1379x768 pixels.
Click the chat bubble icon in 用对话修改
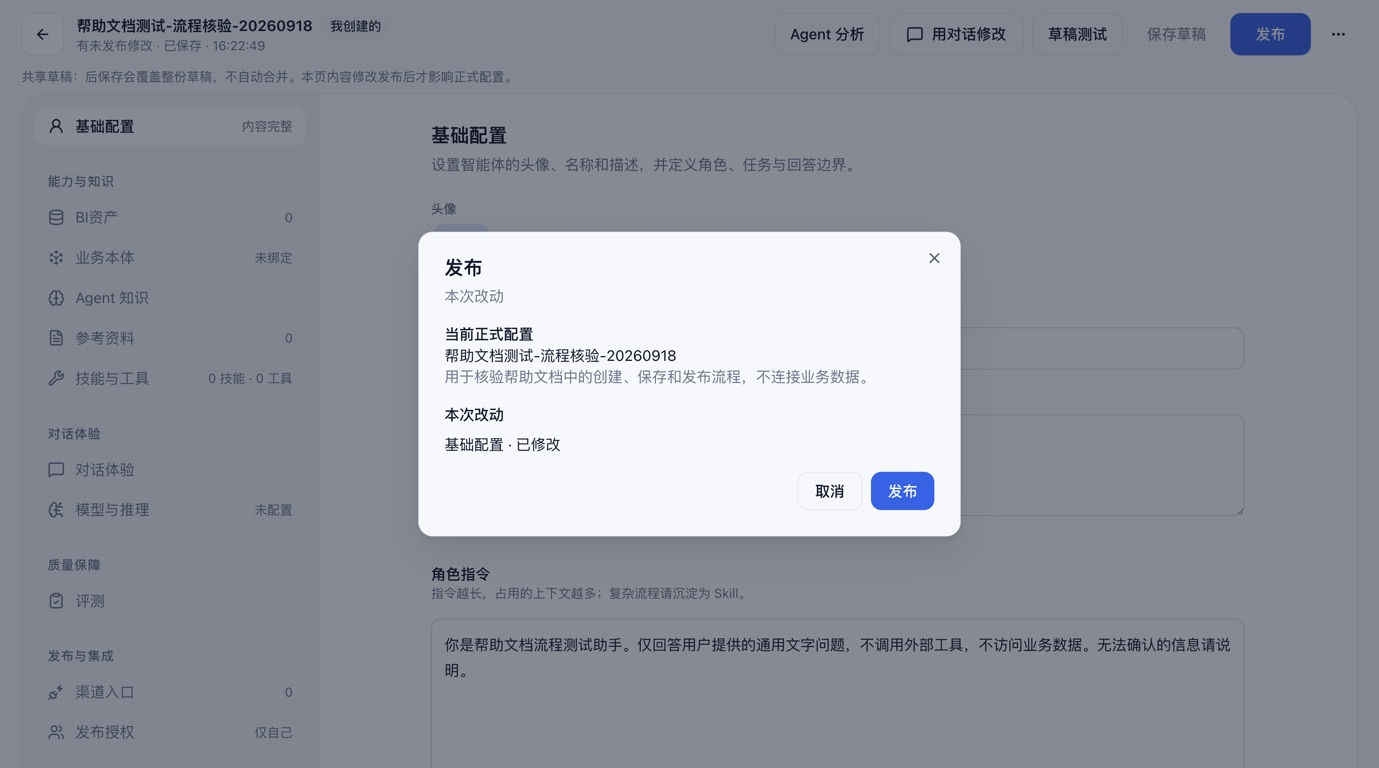[914, 35]
